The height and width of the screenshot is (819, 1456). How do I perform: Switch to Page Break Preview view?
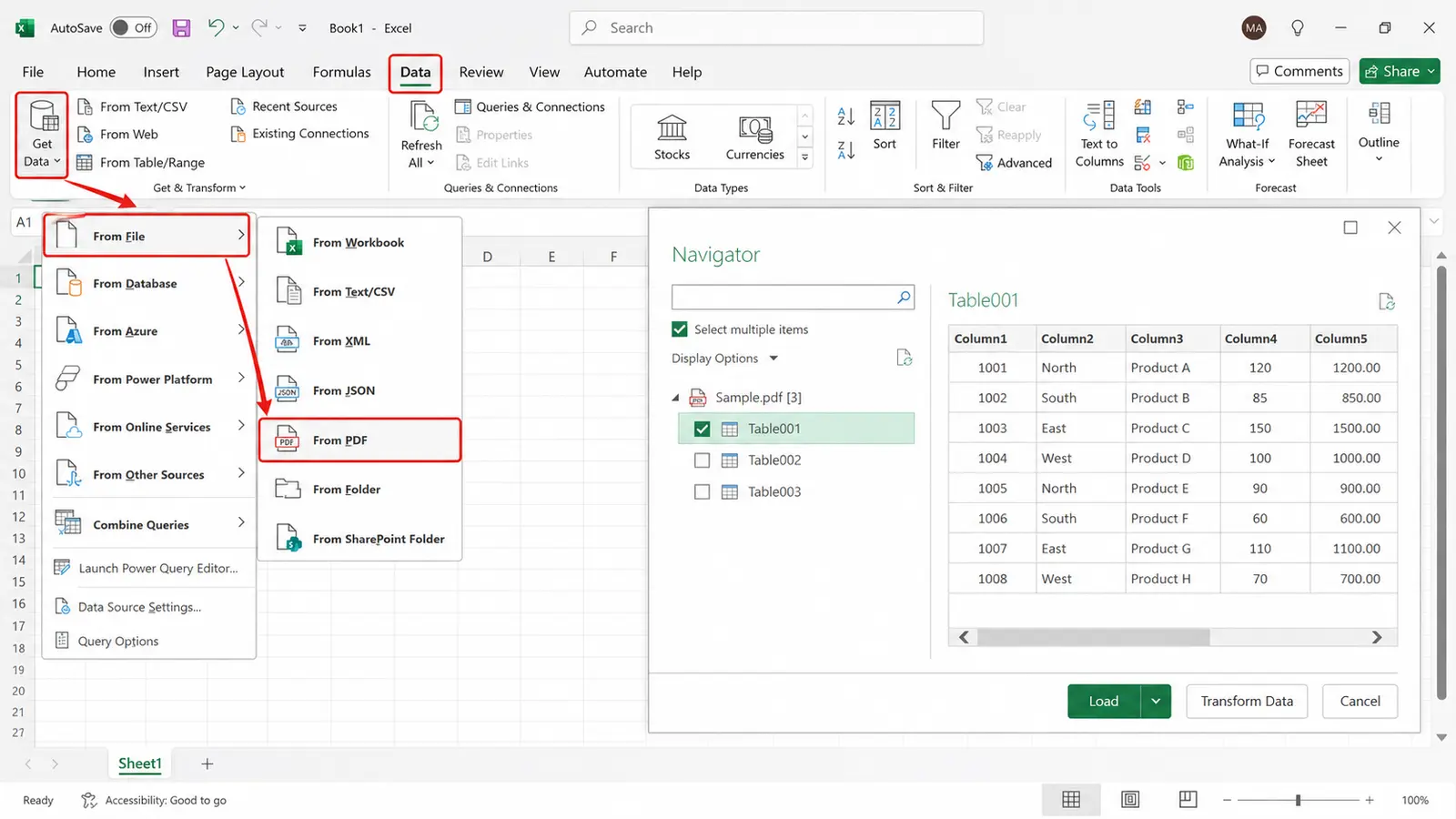tap(1188, 799)
